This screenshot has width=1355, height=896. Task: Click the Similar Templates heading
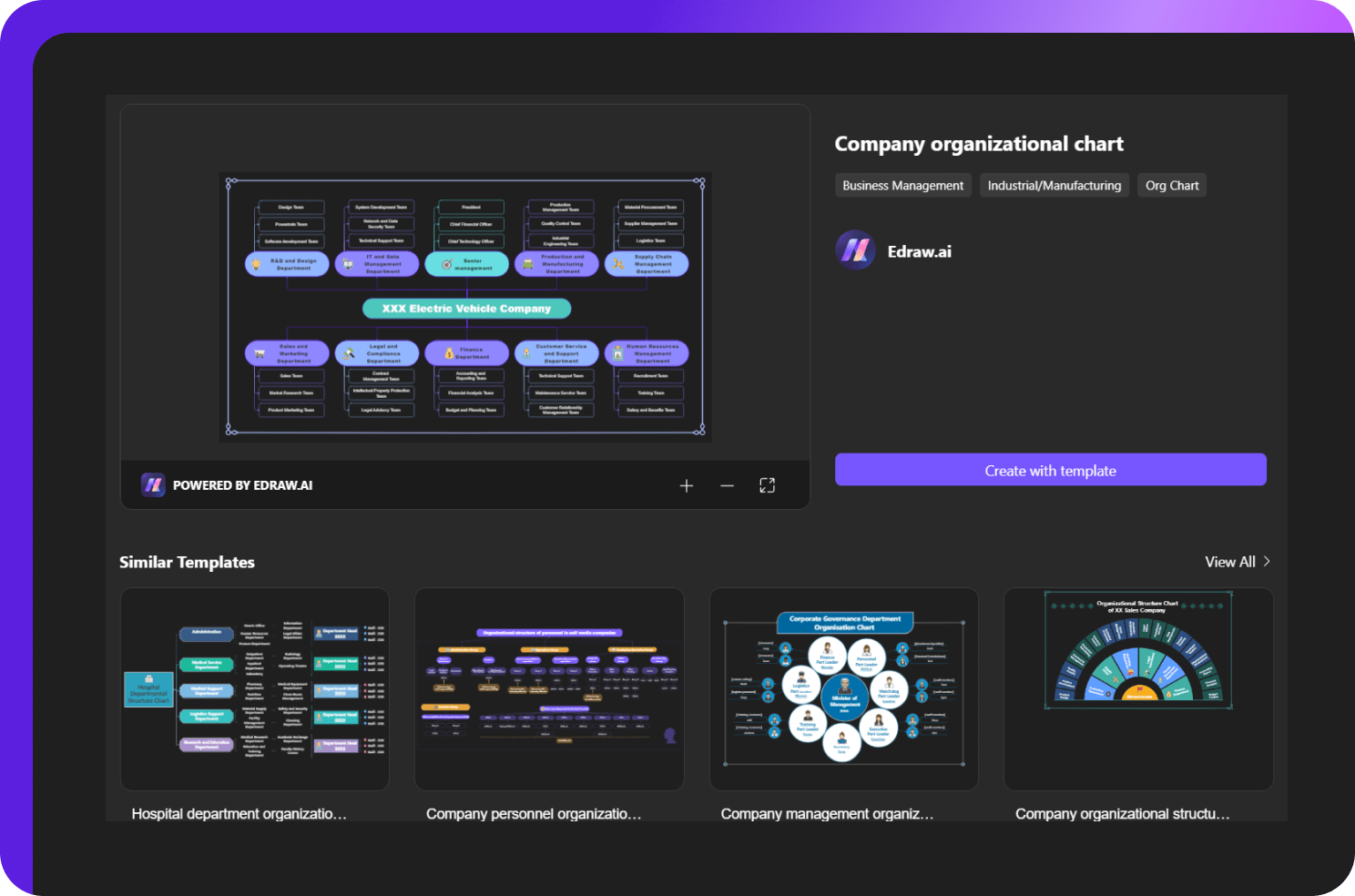click(x=187, y=562)
